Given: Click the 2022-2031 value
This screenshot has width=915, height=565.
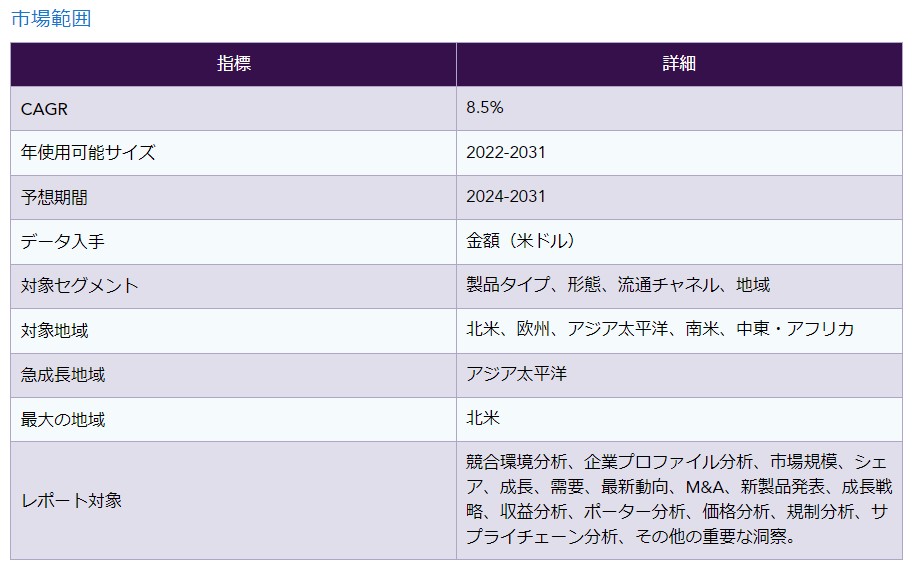Looking at the screenshot, I should (x=506, y=152).
